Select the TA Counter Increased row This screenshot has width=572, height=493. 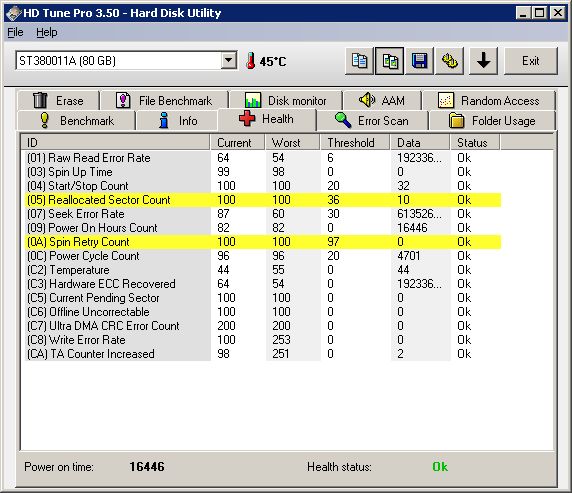[263, 354]
